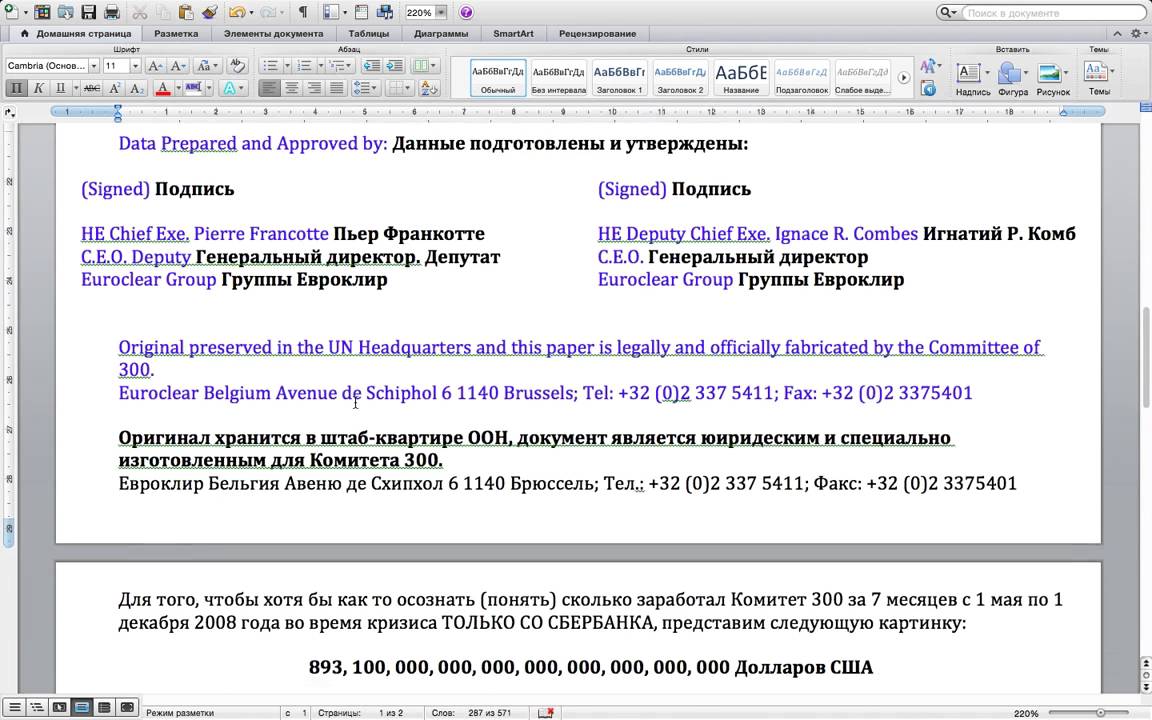Open template gallery from the toolbar

click(42, 12)
